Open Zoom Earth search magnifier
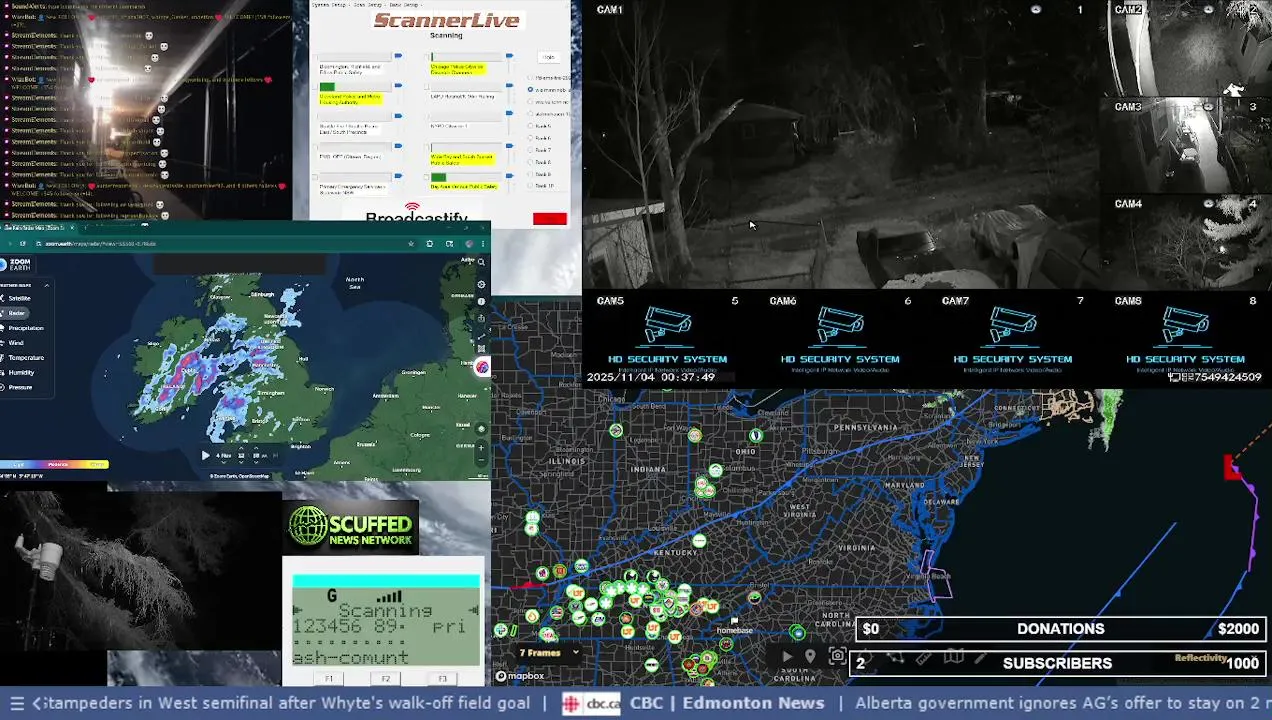1272x720 pixels. coord(481,262)
